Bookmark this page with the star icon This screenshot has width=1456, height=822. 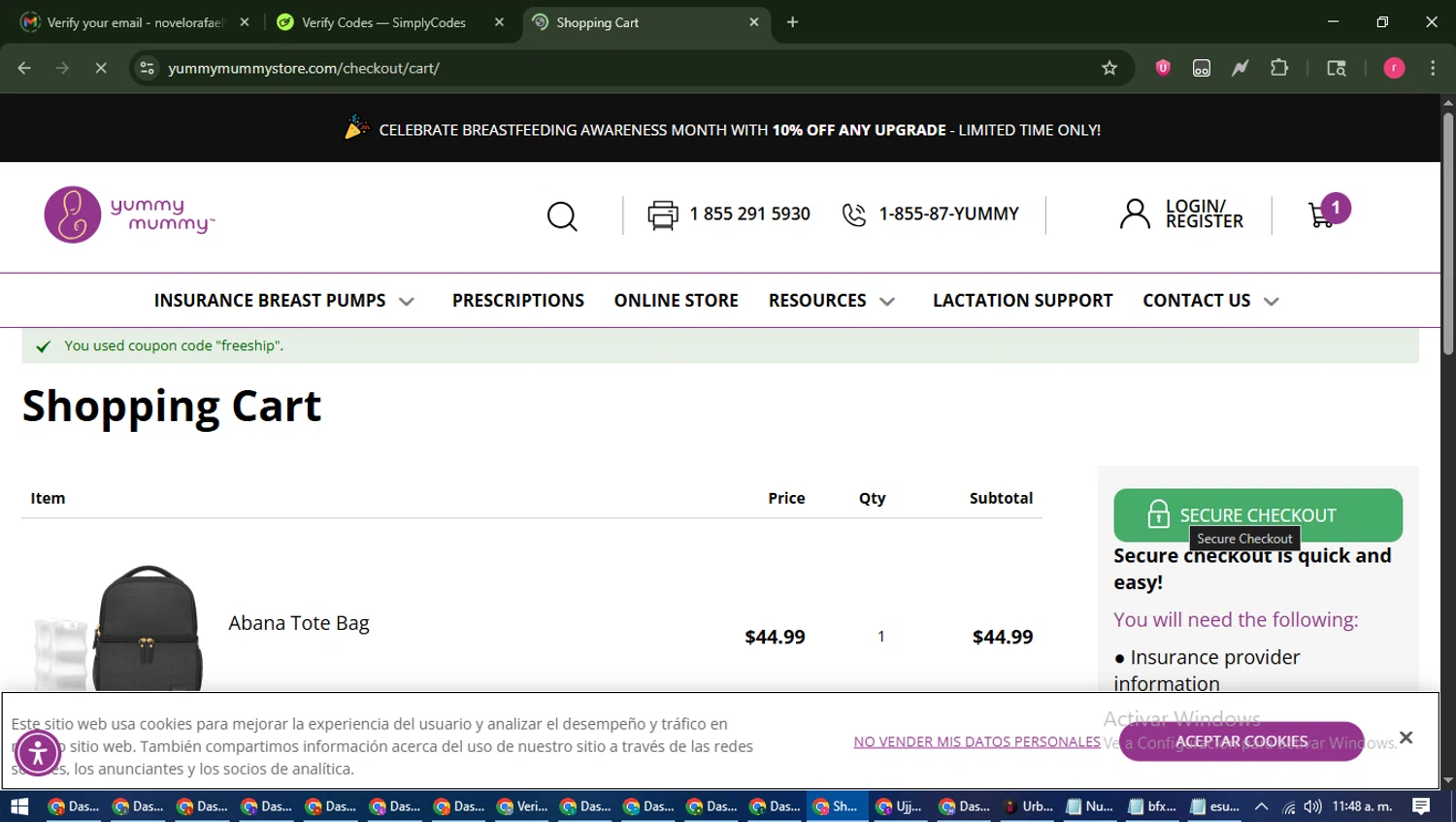[x=1109, y=68]
